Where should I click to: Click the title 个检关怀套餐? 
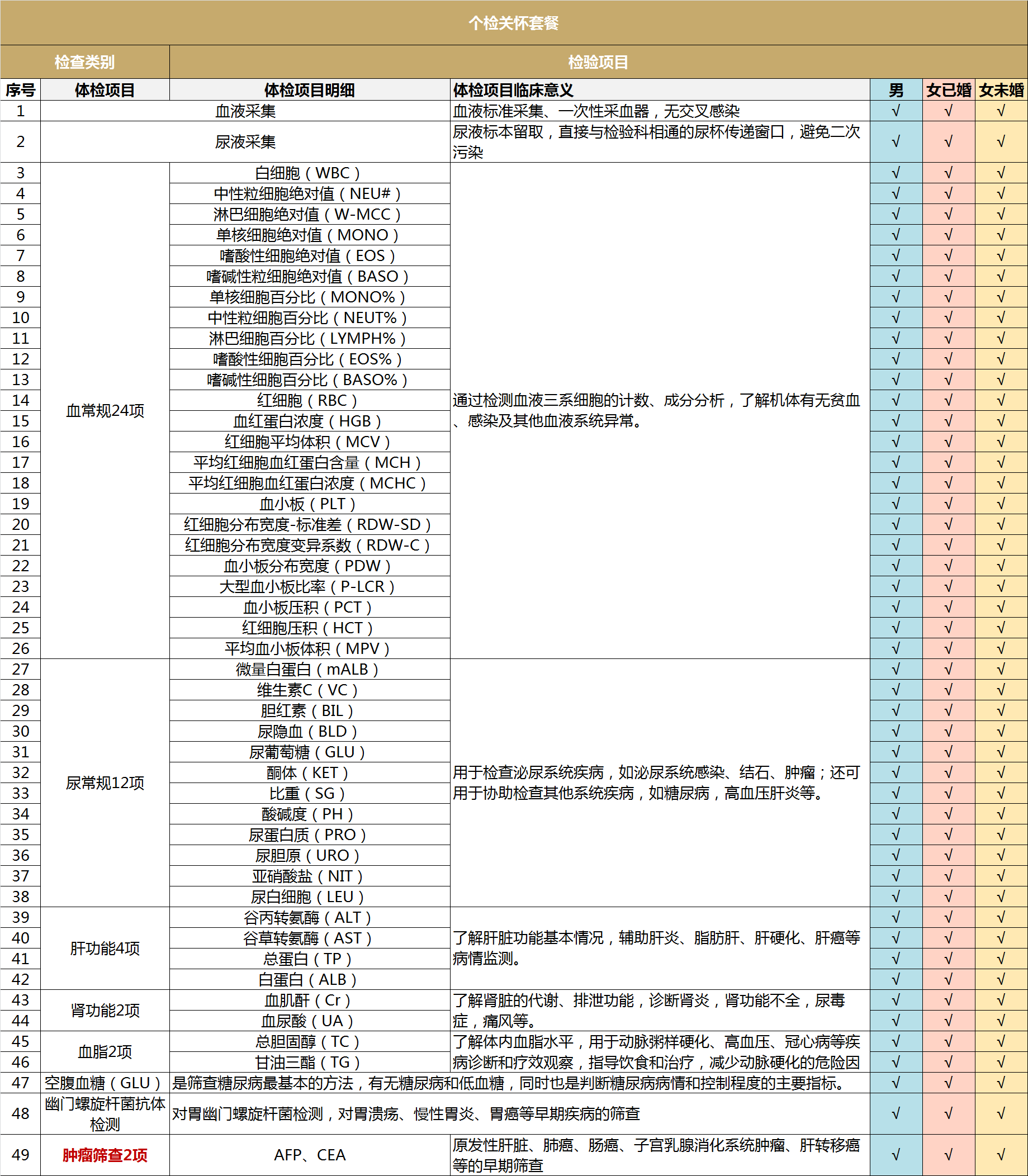point(513,23)
